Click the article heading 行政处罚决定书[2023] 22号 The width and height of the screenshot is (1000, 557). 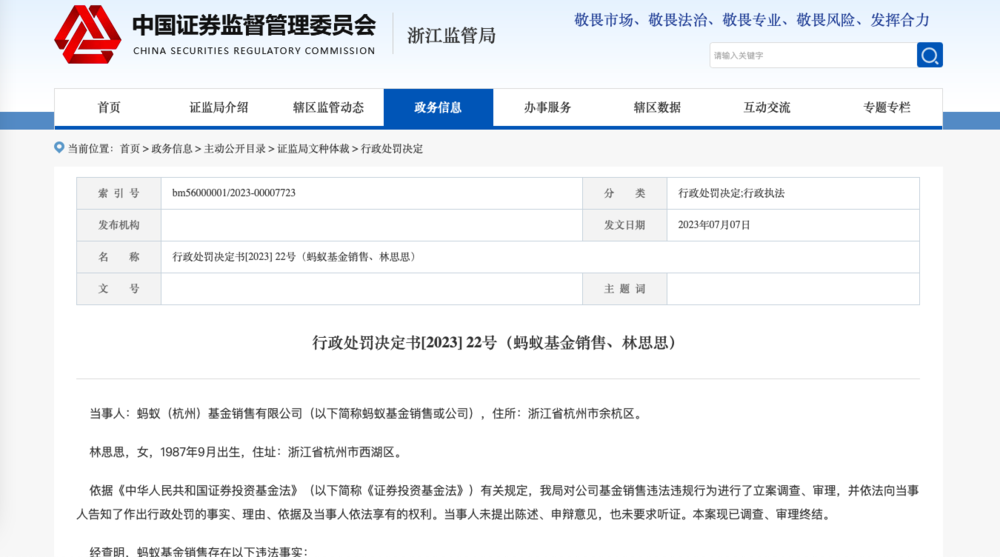point(496,343)
